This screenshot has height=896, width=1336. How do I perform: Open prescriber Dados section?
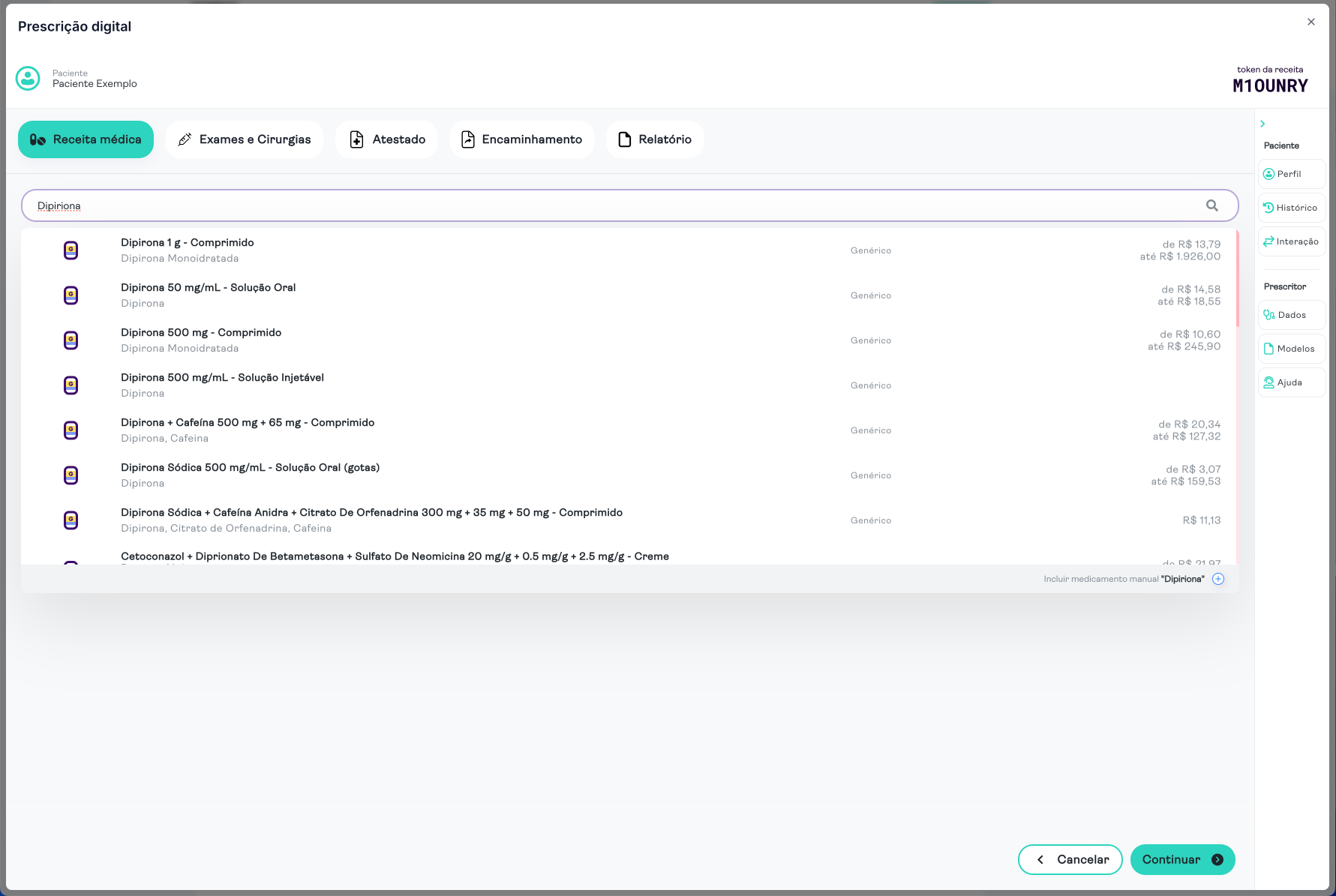[x=1291, y=315]
